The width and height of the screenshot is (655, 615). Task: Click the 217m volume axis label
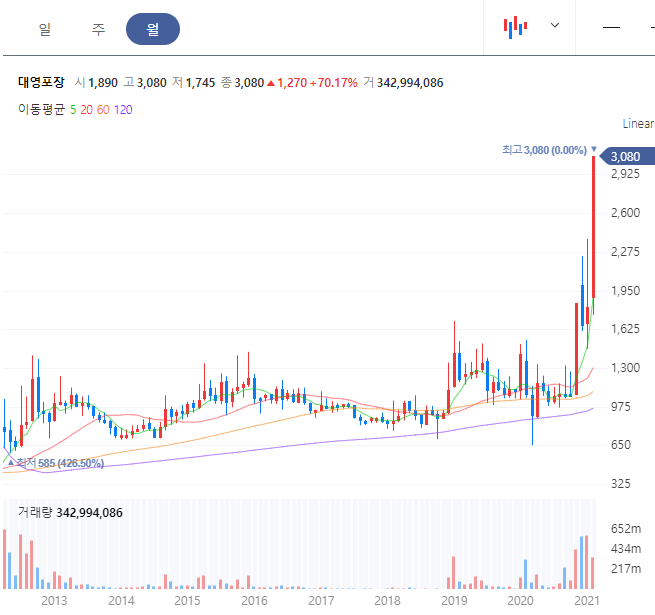coord(626,569)
